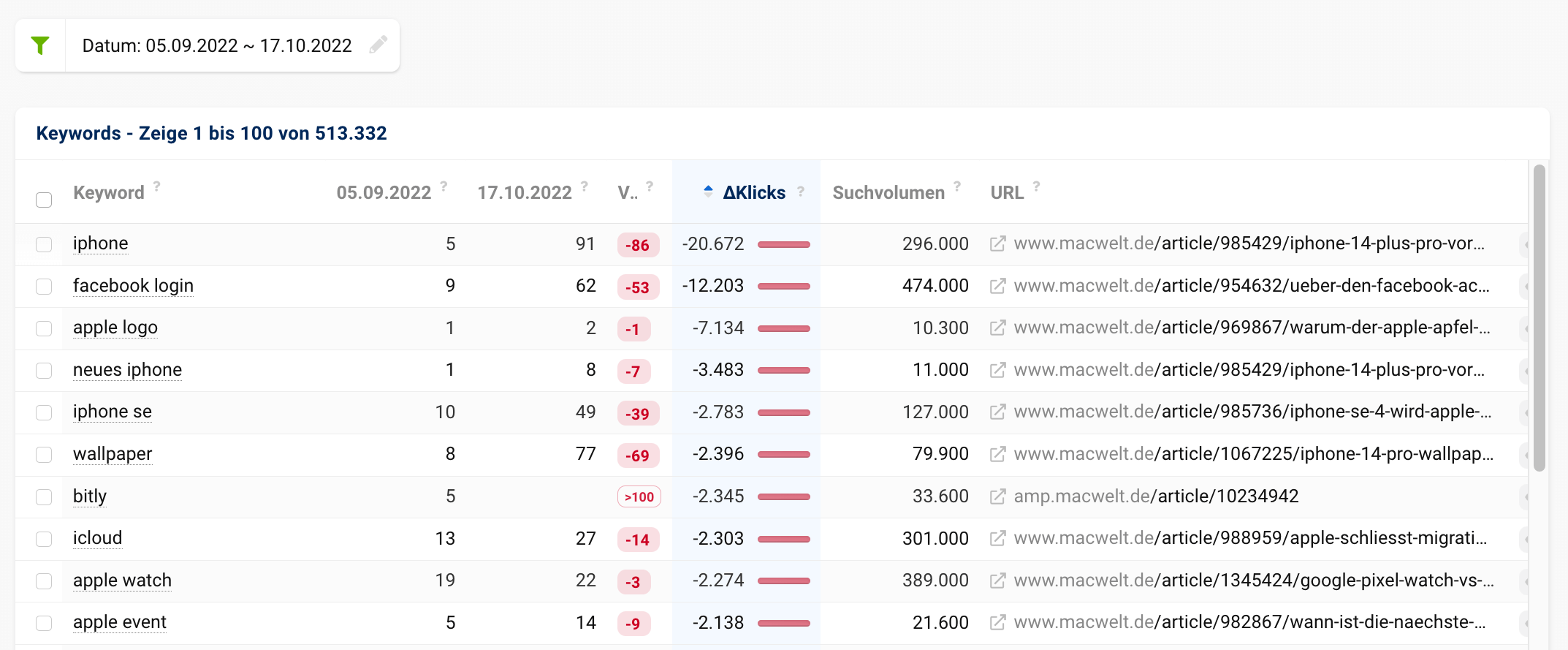Click the help question mark beside Suchvolumen header
This screenshot has width=1568, height=650.
click(x=957, y=186)
